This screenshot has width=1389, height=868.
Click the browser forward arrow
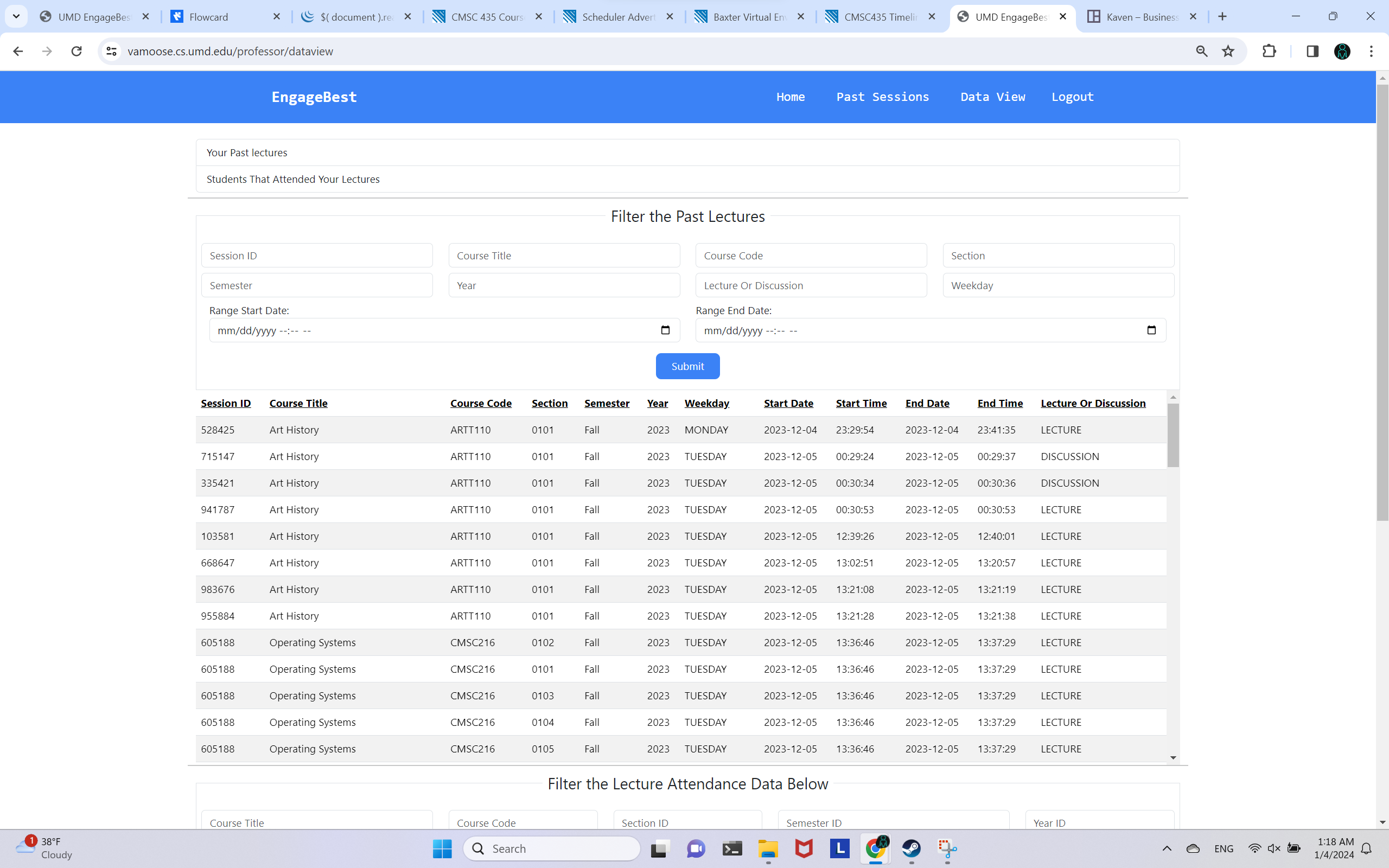click(47, 51)
